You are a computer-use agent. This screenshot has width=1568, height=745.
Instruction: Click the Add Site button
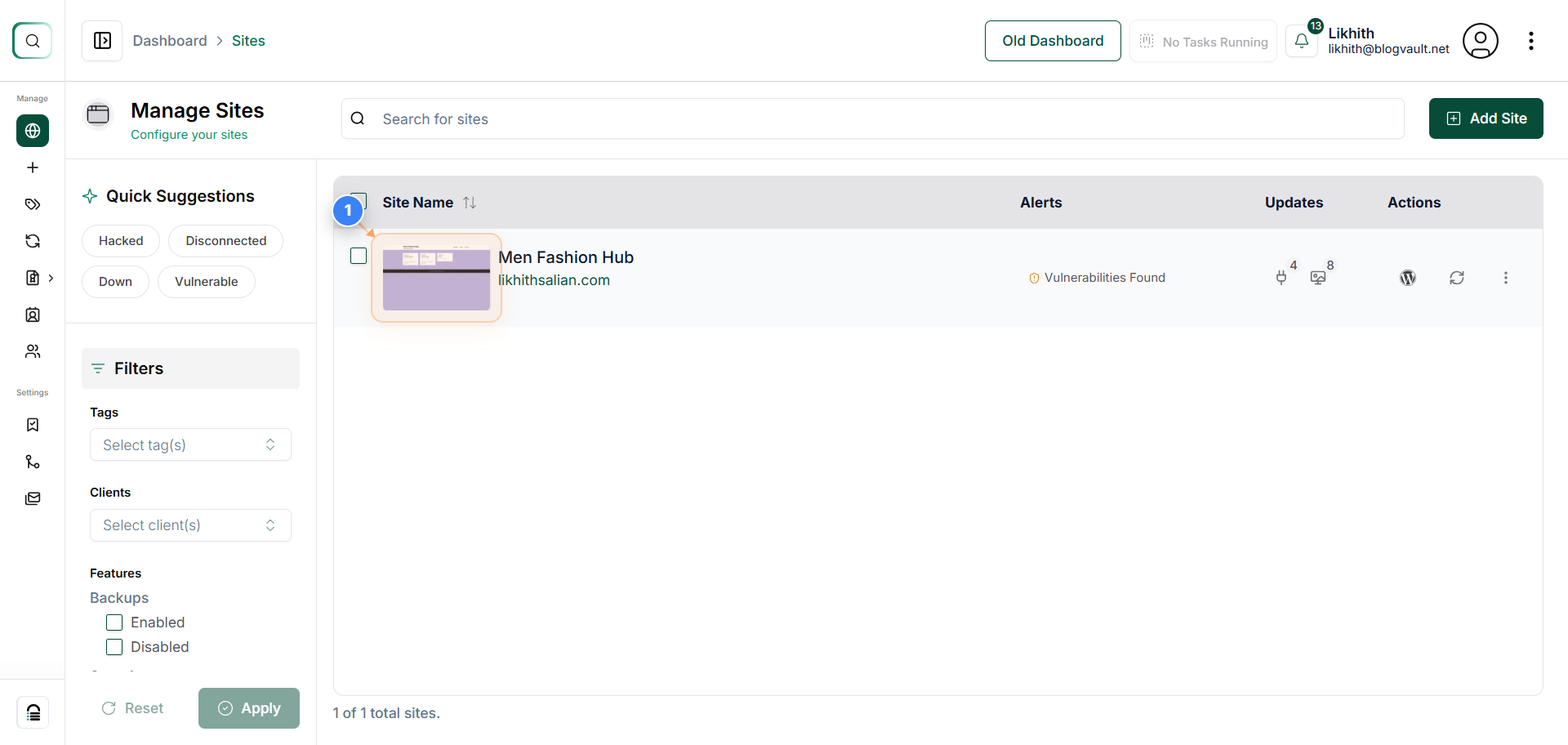pyautogui.click(x=1486, y=118)
